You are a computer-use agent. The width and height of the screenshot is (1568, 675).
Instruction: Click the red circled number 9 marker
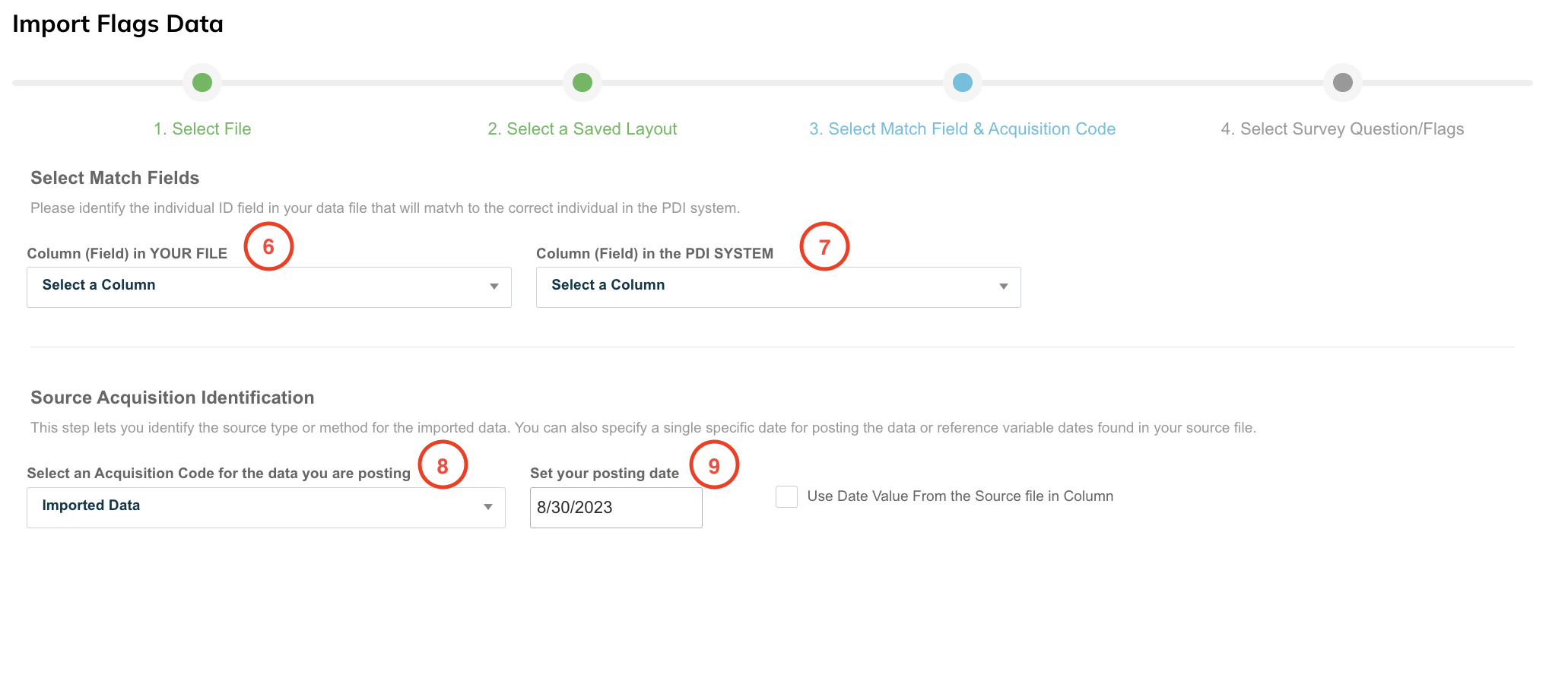coord(714,464)
